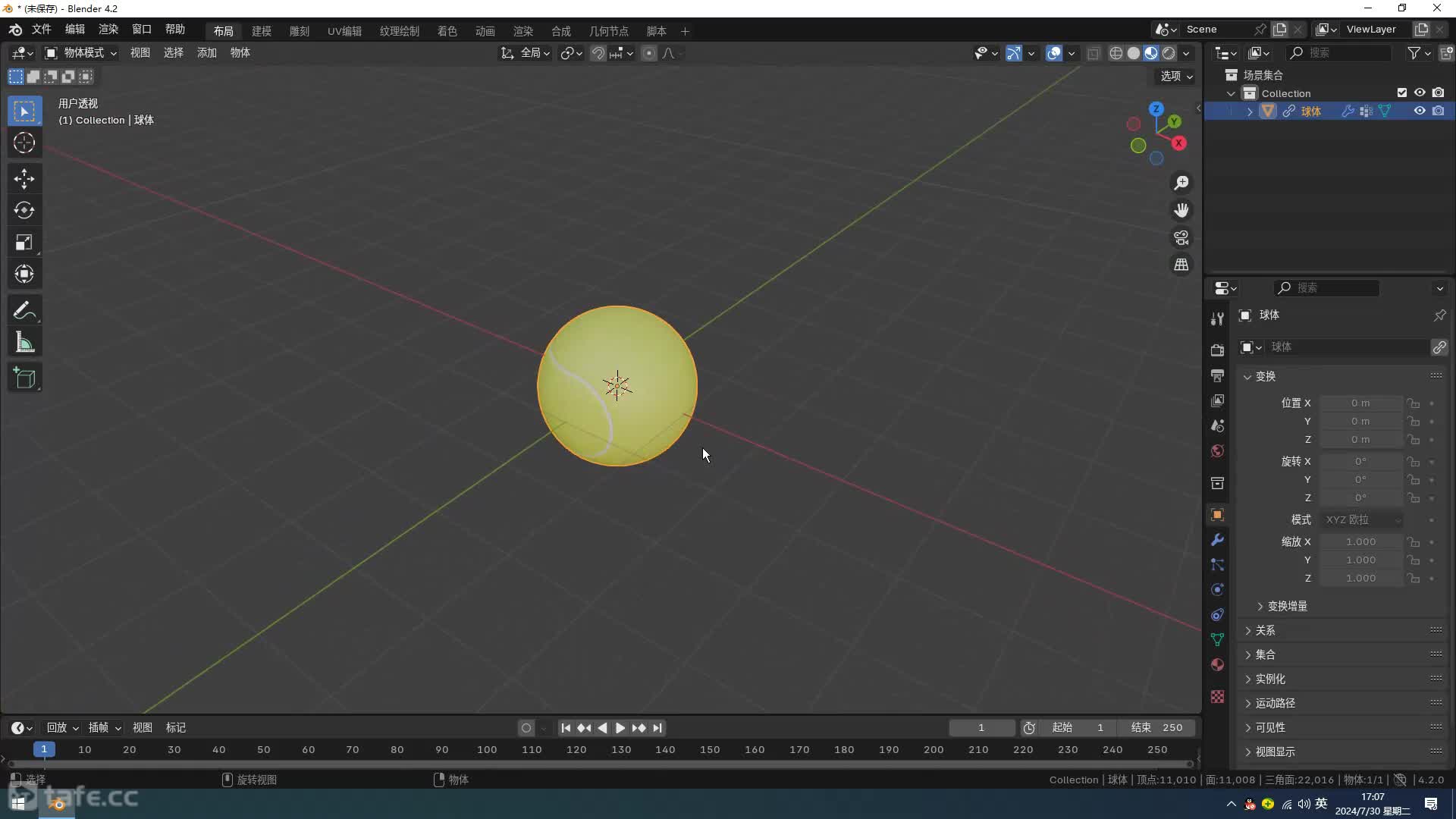Viewport: 1456px width, 819px height.
Task: Open 全局 transform orientation dropdown
Action: click(x=526, y=53)
